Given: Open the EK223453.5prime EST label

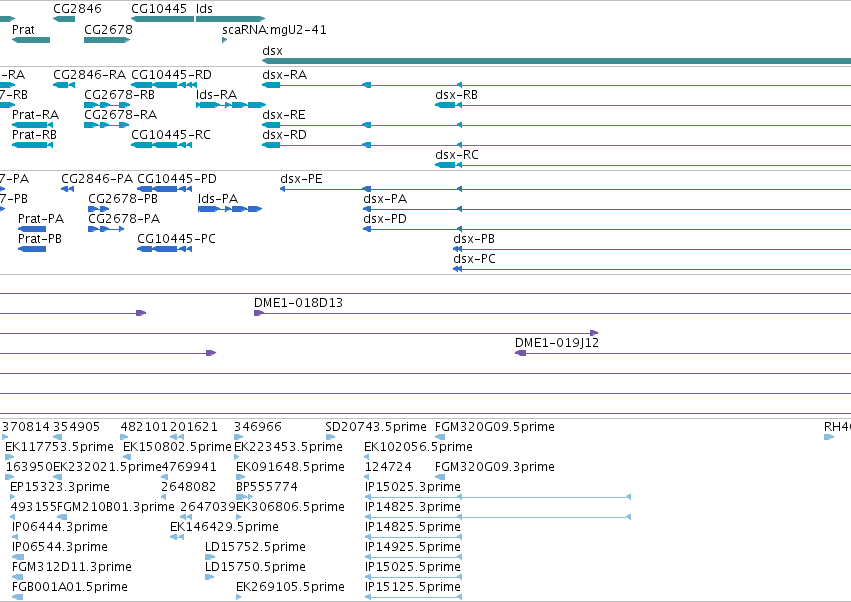Looking at the screenshot, I should click(x=289, y=447).
